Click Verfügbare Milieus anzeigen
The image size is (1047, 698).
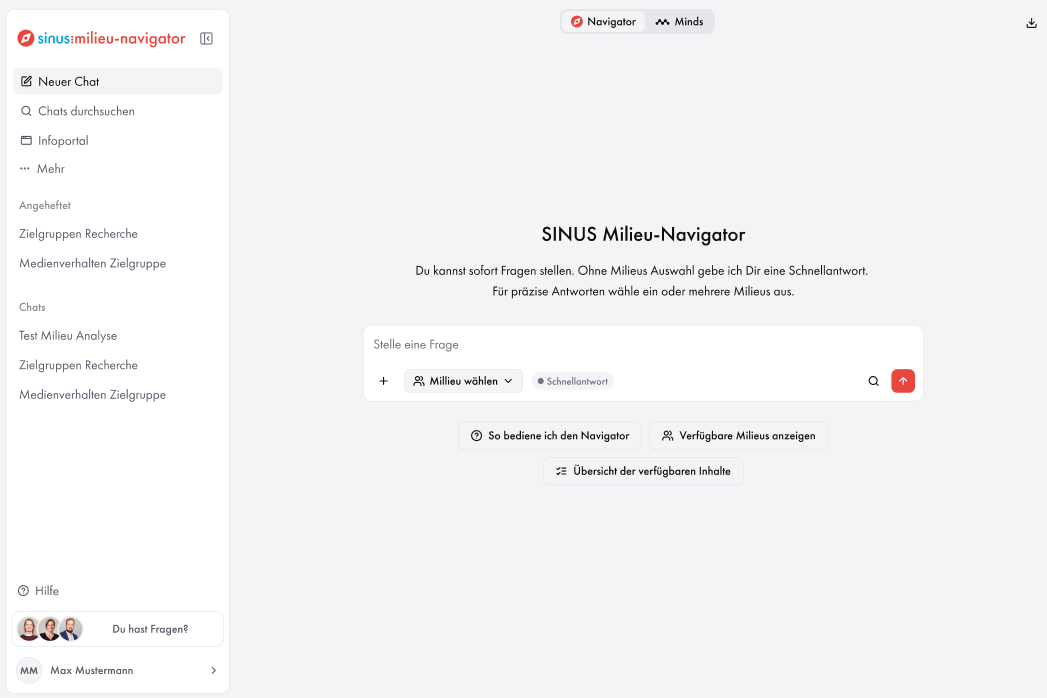[x=739, y=435]
